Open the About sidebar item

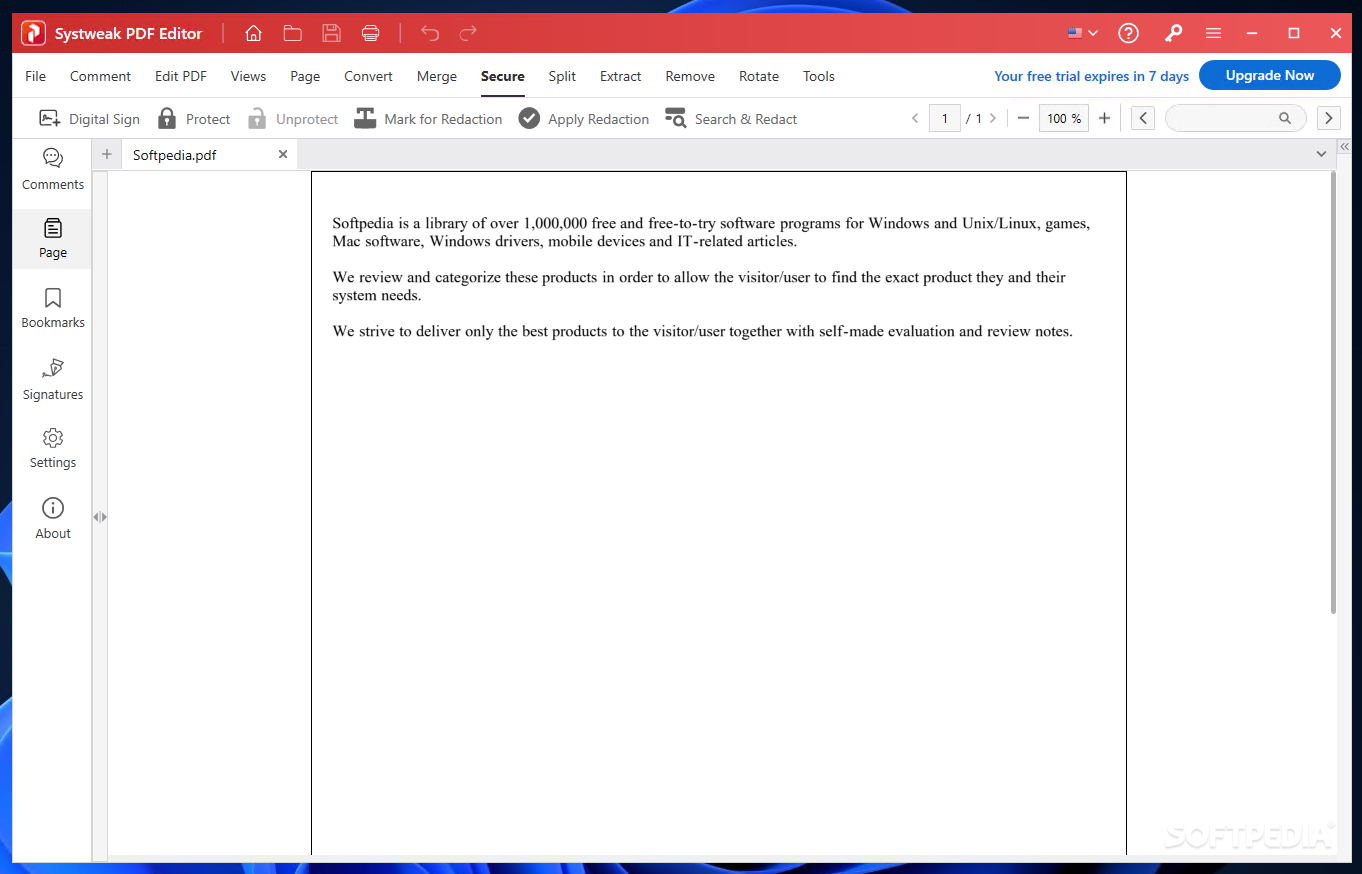[x=53, y=518]
